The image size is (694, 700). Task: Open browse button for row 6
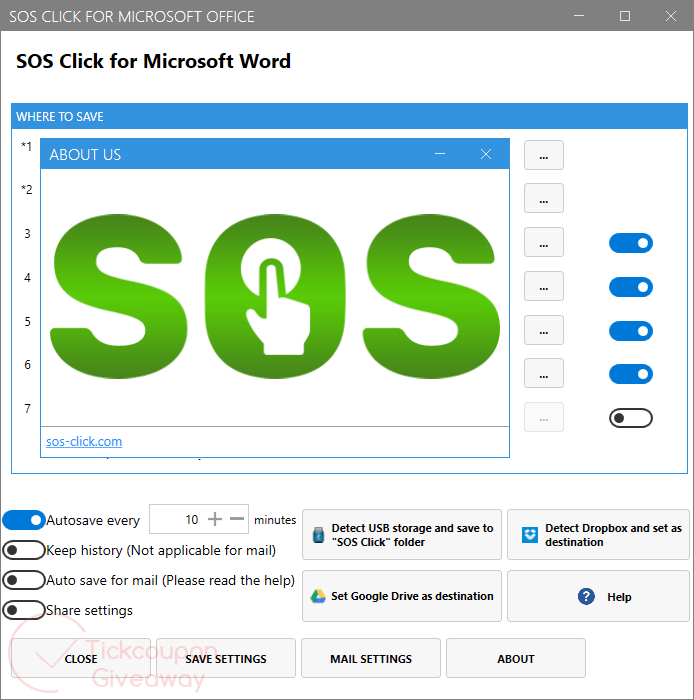tap(544, 373)
